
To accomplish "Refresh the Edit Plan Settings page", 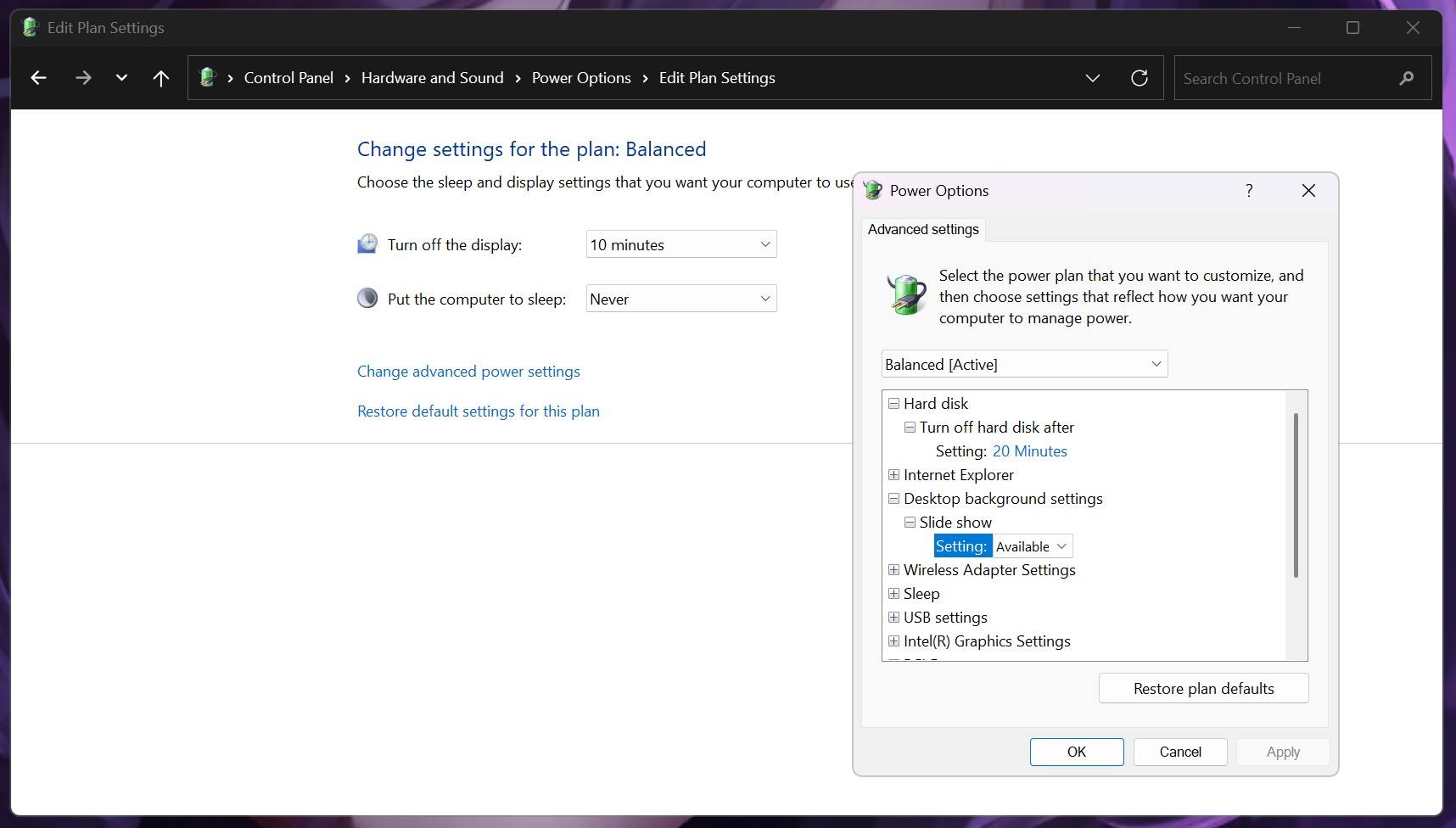I will coord(1140,78).
